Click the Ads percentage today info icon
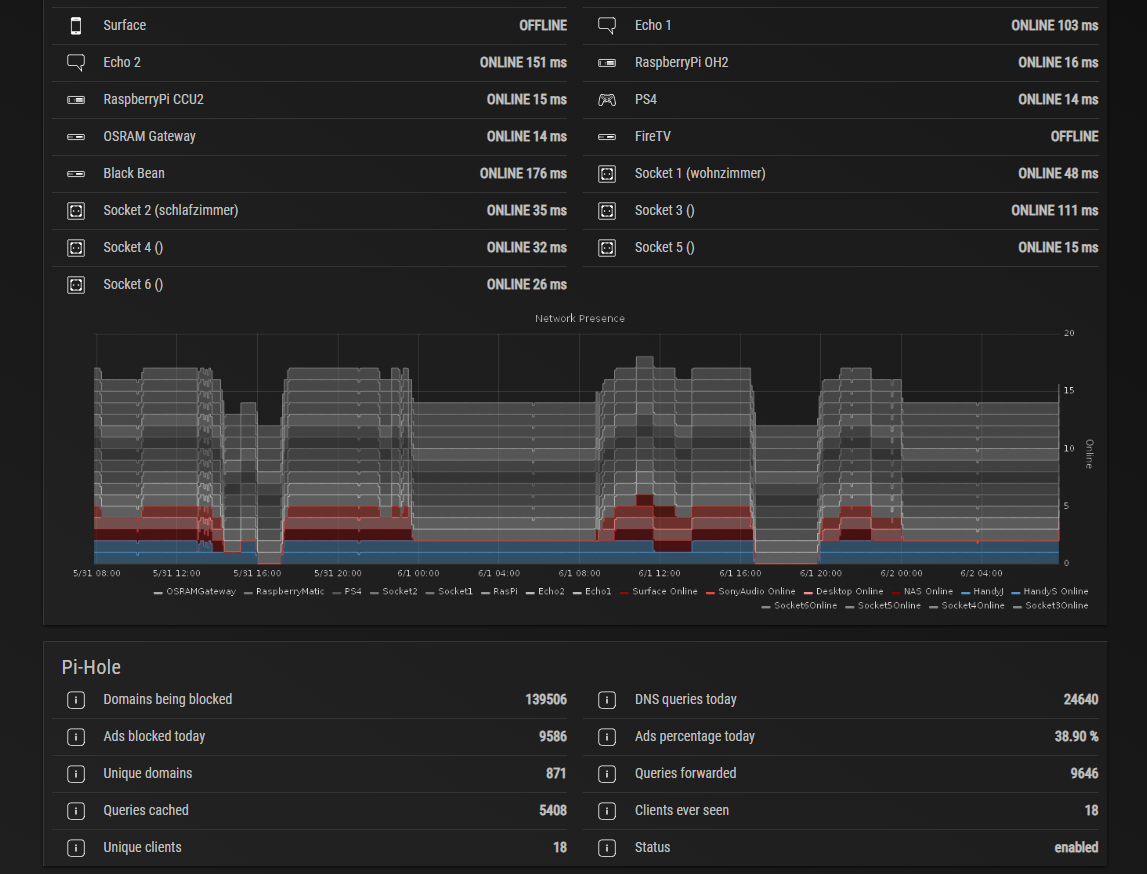1147x874 pixels. click(x=607, y=736)
